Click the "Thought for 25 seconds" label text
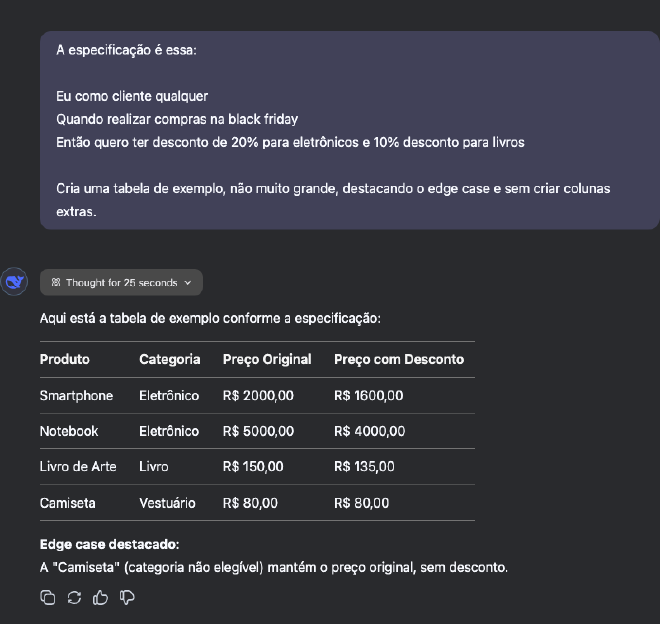660x624 pixels. point(121,283)
